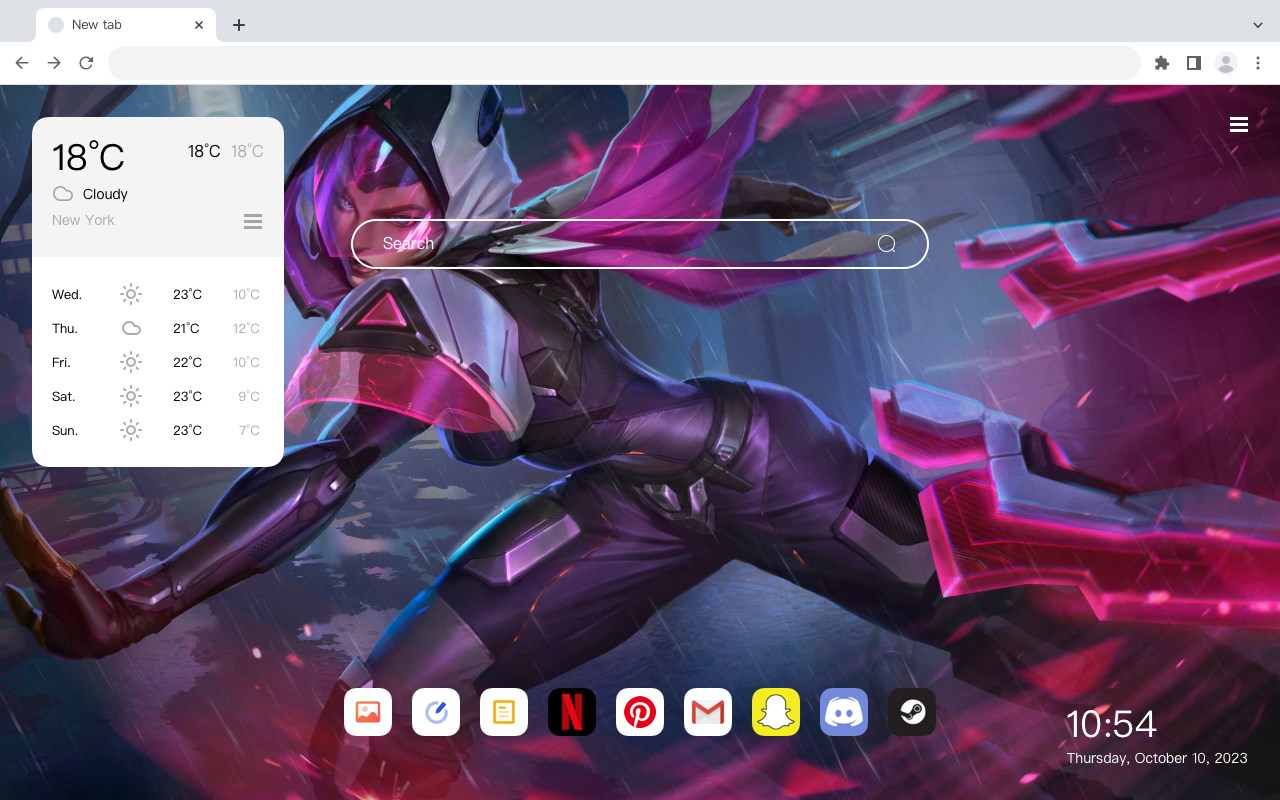Open the blue checkmark tasks shortcut
The image size is (1280, 800).
436,712
